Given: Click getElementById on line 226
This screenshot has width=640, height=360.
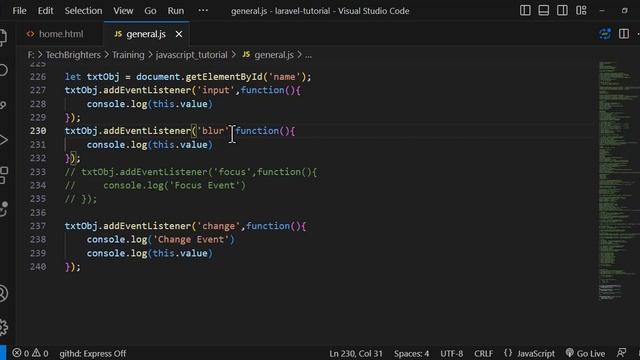Looking at the screenshot, I should [224, 77].
